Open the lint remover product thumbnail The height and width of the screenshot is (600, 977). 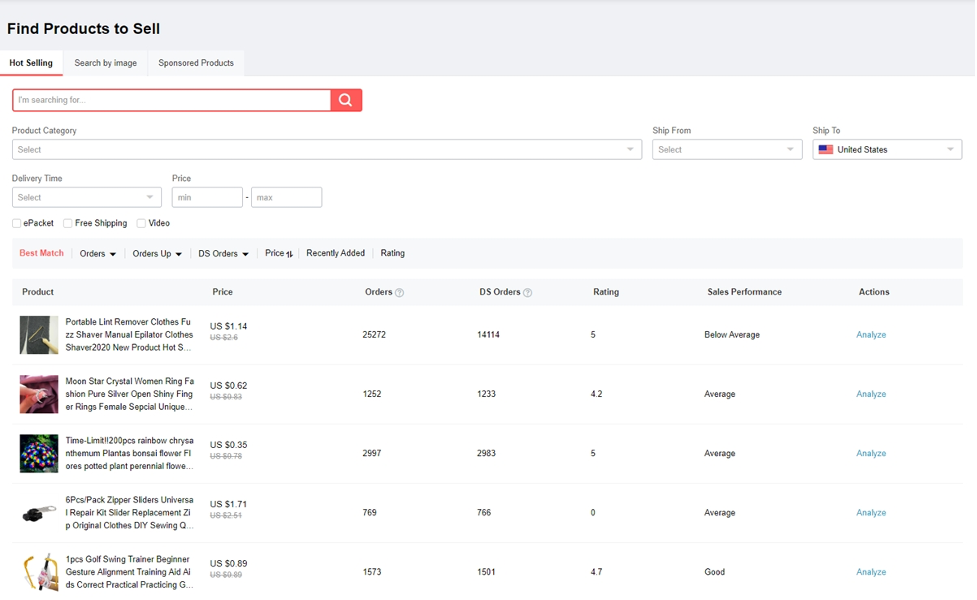pos(39,335)
